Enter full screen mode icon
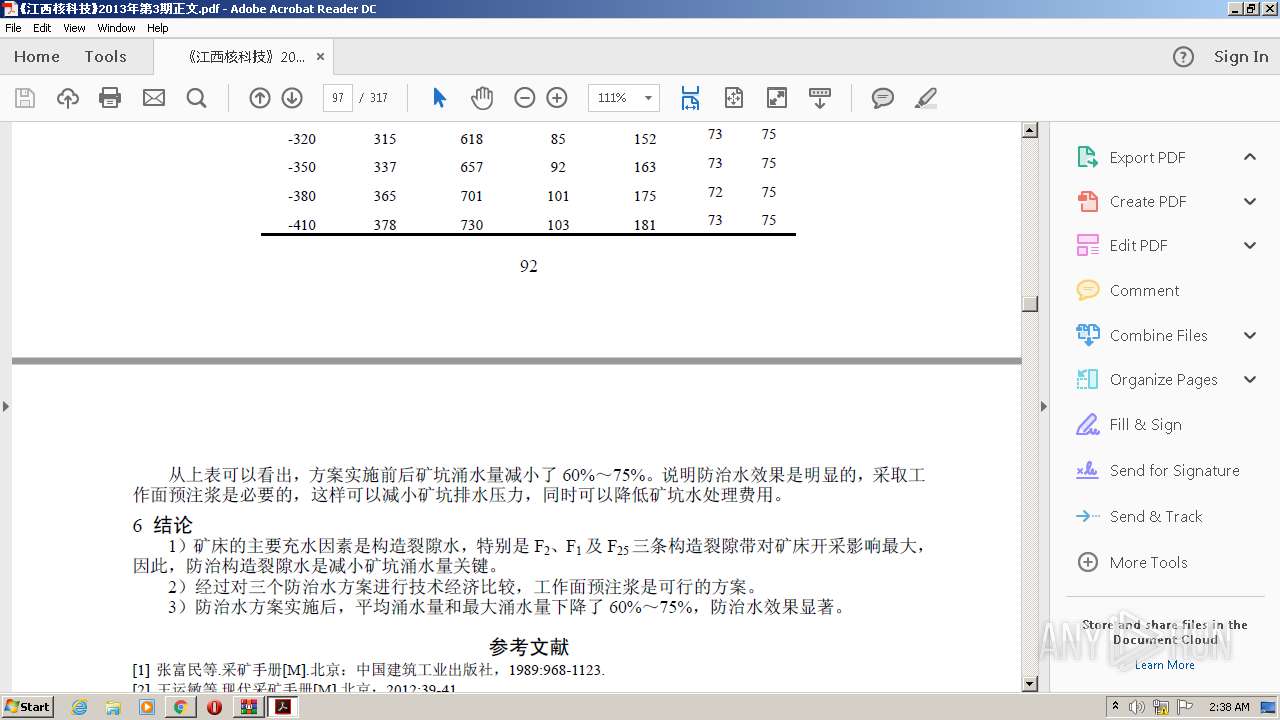 776,98
